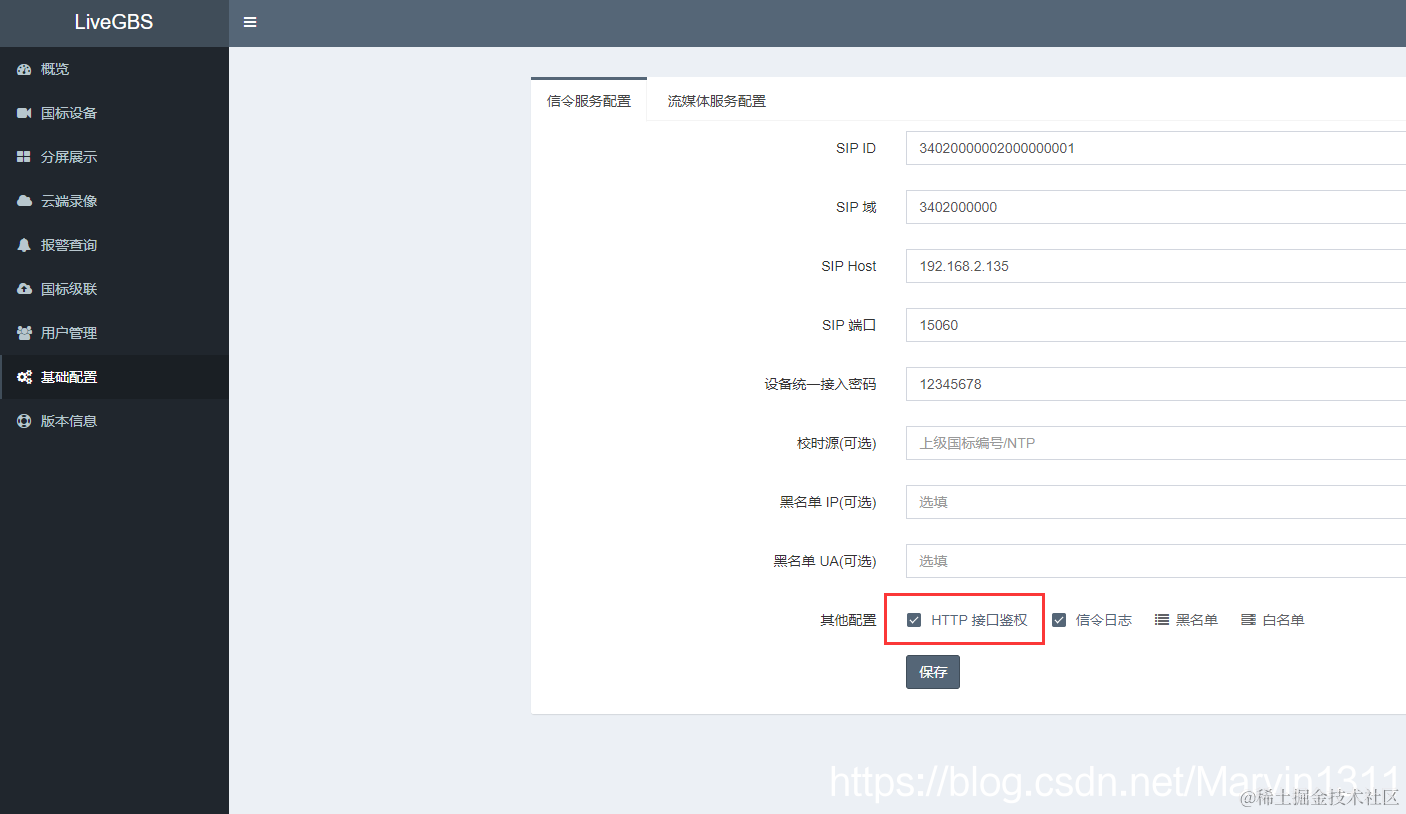
Task: Click the 设备统一接入密码 label
Action: point(820,384)
